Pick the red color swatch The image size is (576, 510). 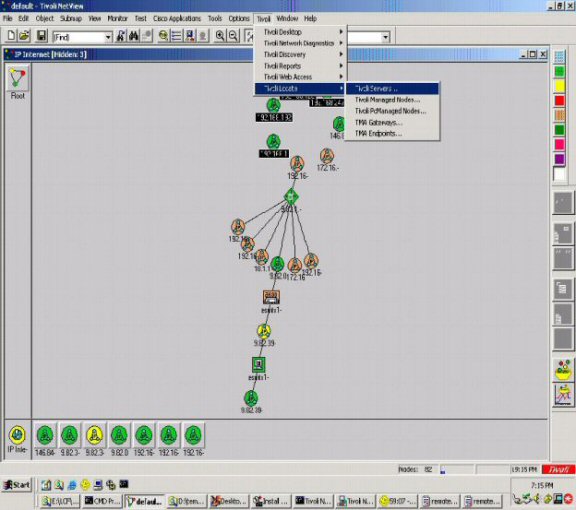[x=559, y=100]
